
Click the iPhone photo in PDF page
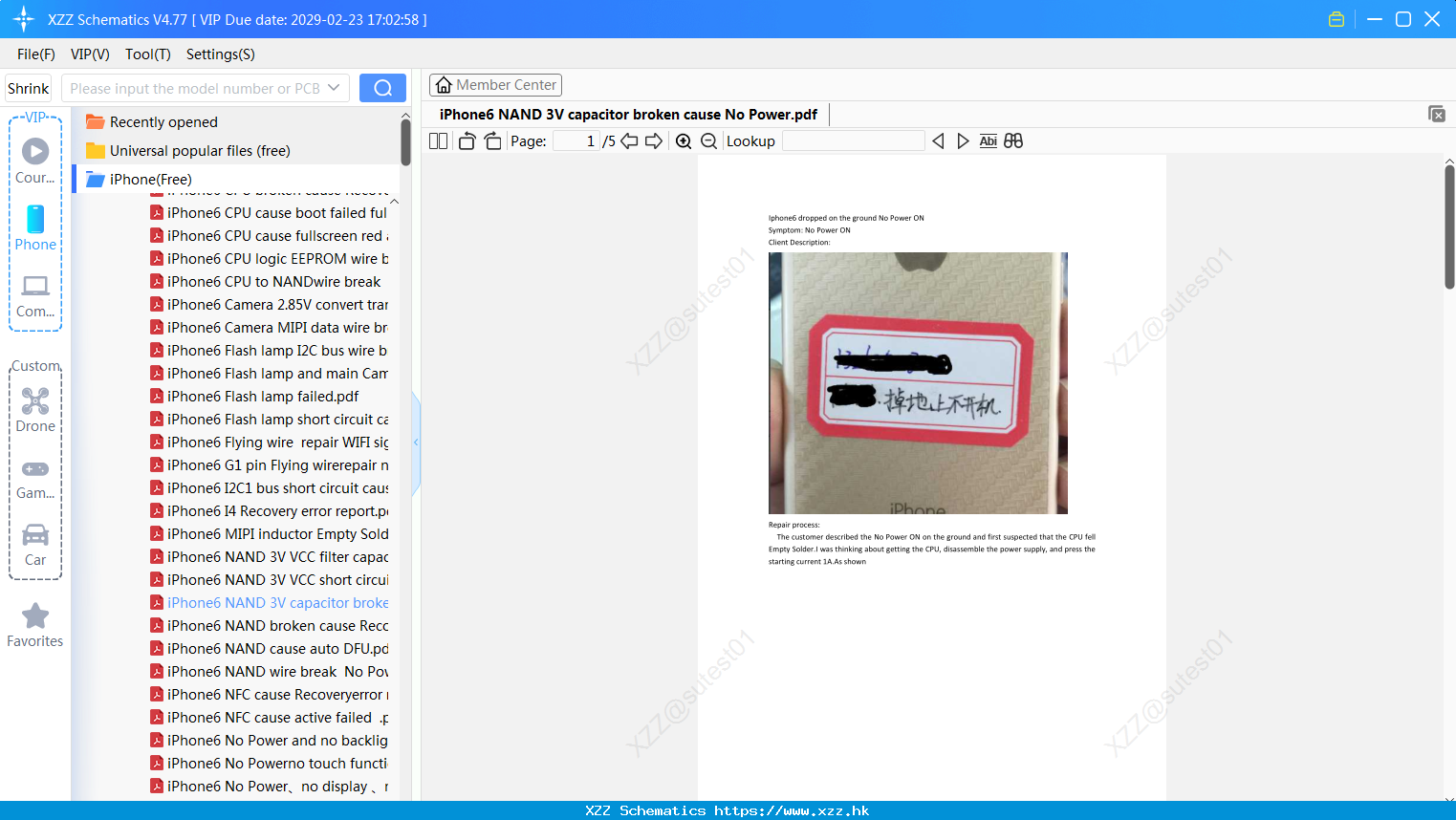click(918, 383)
